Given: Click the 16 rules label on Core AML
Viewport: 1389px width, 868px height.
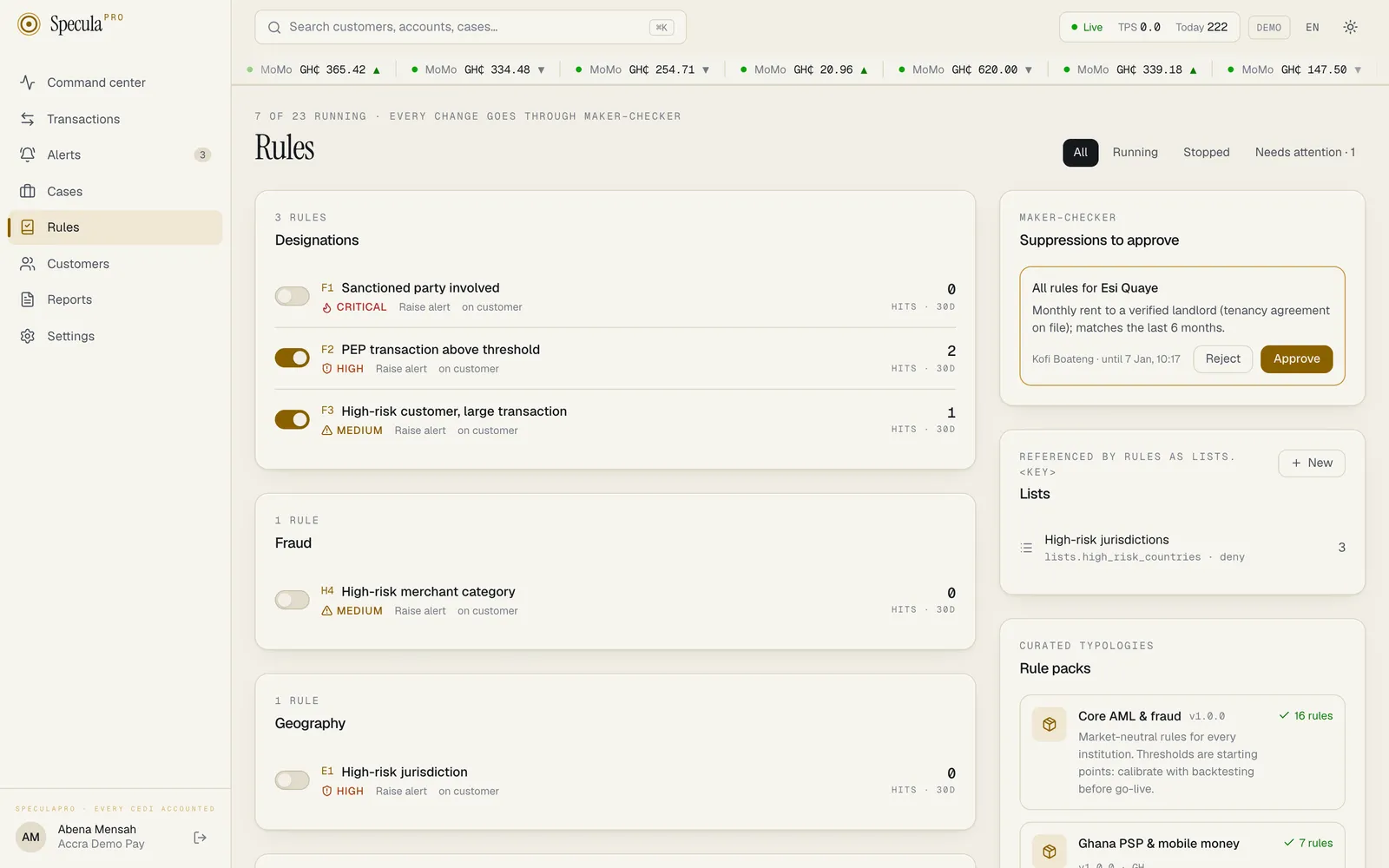Looking at the screenshot, I should point(1306,716).
